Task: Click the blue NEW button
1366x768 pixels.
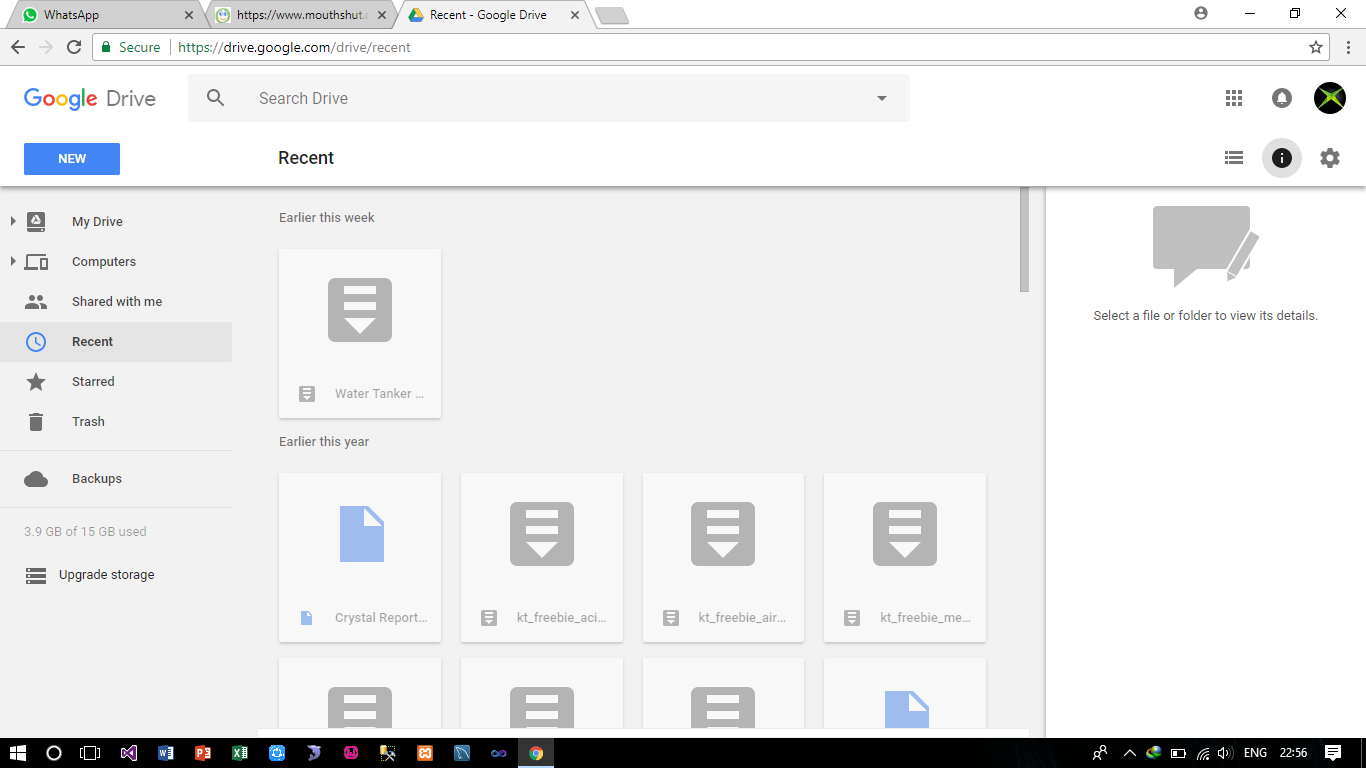Action: click(x=72, y=159)
